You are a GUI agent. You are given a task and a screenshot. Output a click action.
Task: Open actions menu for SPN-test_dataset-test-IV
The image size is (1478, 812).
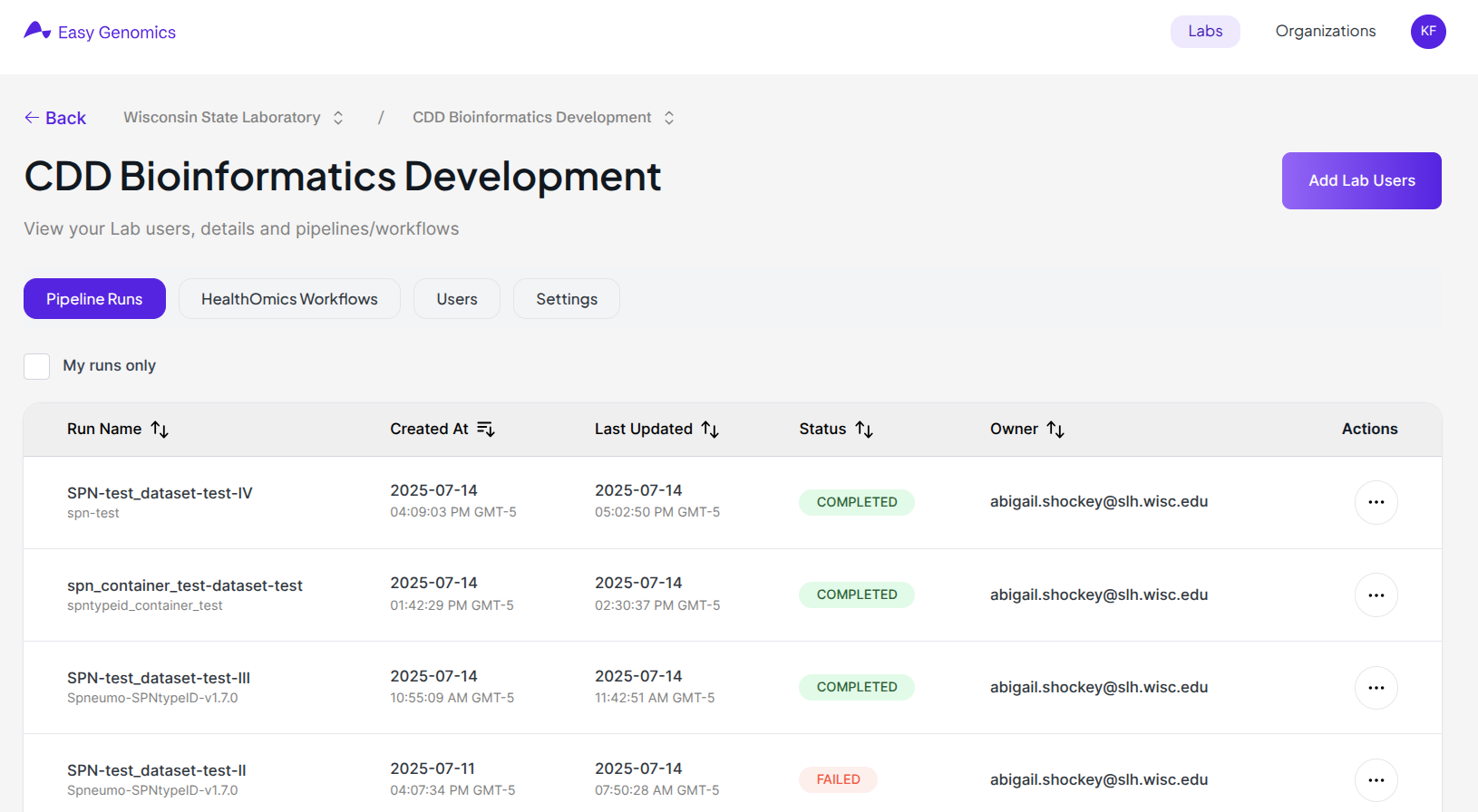[x=1376, y=502]
